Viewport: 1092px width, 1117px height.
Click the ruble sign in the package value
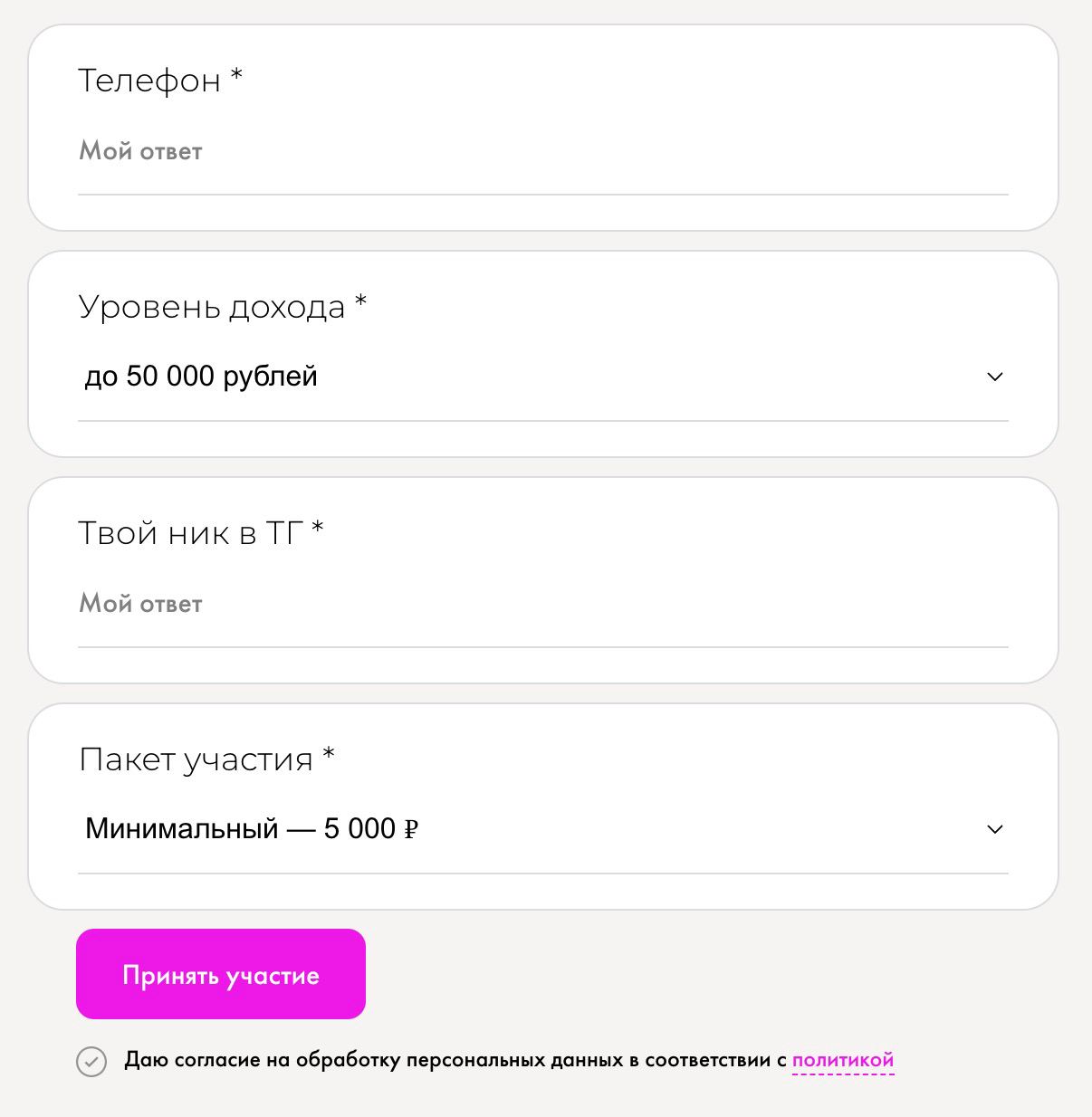point(411,829)
